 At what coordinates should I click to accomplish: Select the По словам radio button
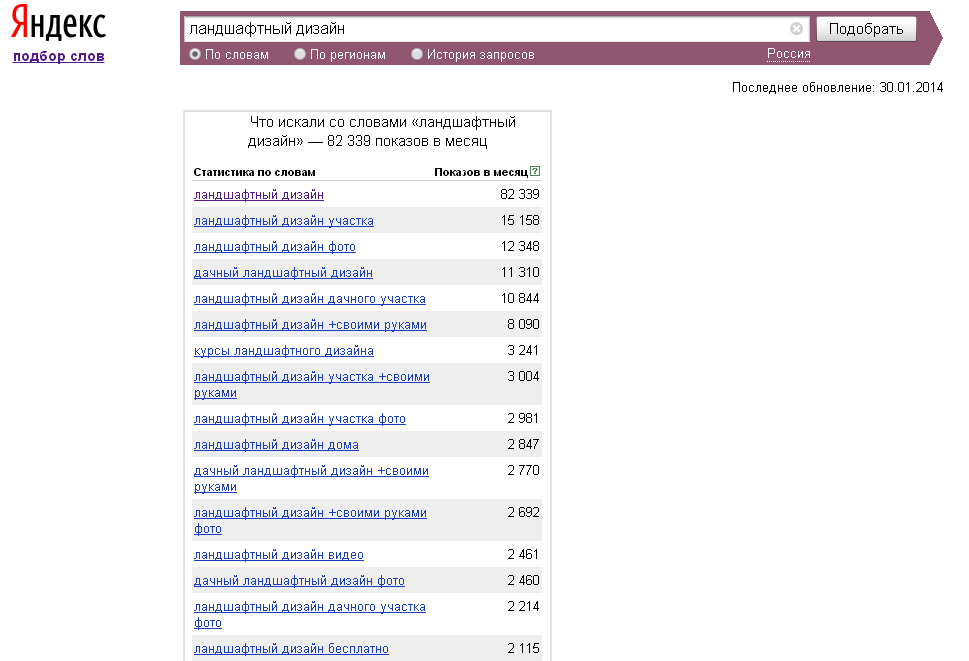[x=195, y=54]
